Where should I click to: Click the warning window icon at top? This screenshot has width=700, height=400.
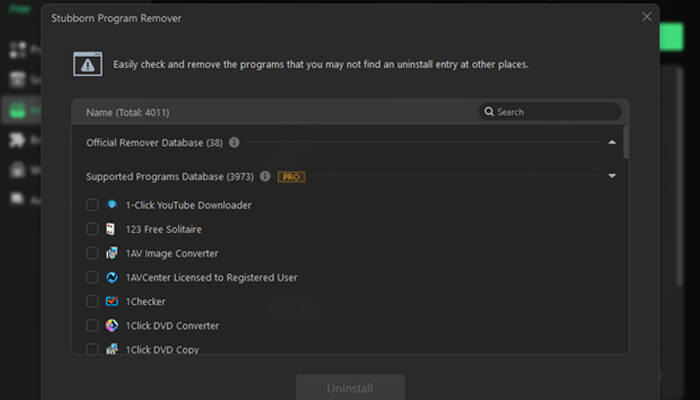[88, 64]
